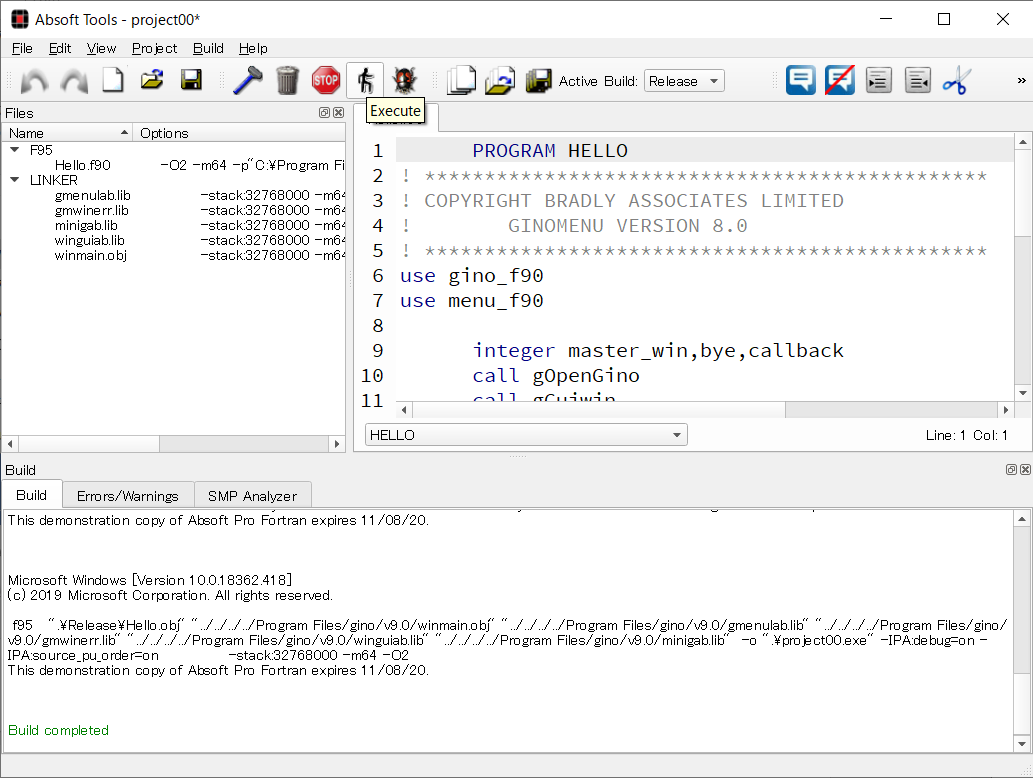
Task: Save with the floppy disk icon
Action: 191,80
